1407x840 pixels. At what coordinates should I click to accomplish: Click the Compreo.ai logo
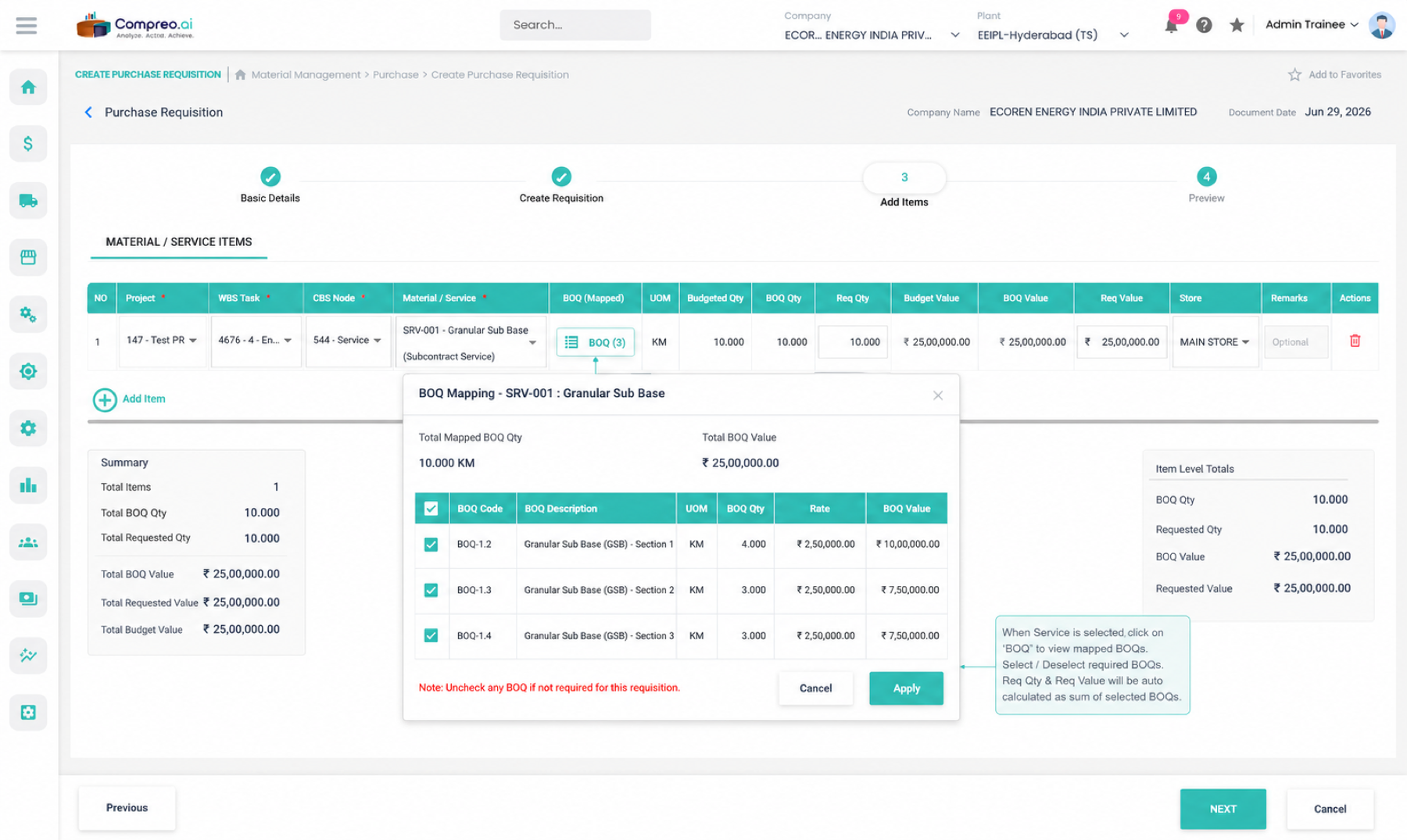136,25
